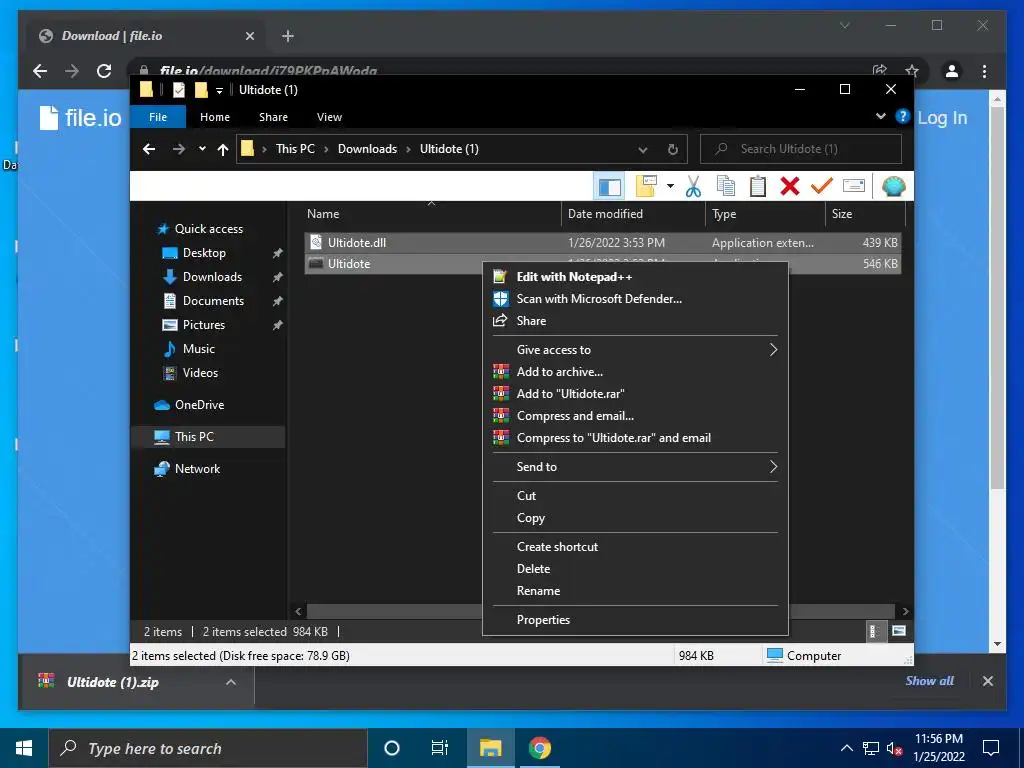Viewport: 1024px width, 768px height.
Task: Expand the address bar history dropdown
Action: click(x=643, y=150)
